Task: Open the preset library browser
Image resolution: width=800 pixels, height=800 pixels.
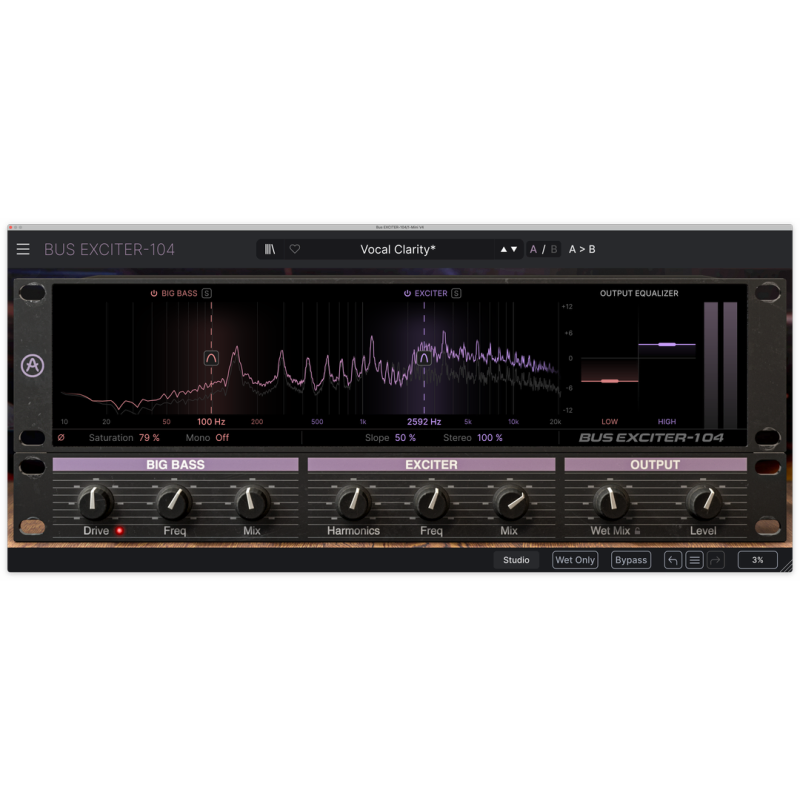Action: [x=270, y=249]
